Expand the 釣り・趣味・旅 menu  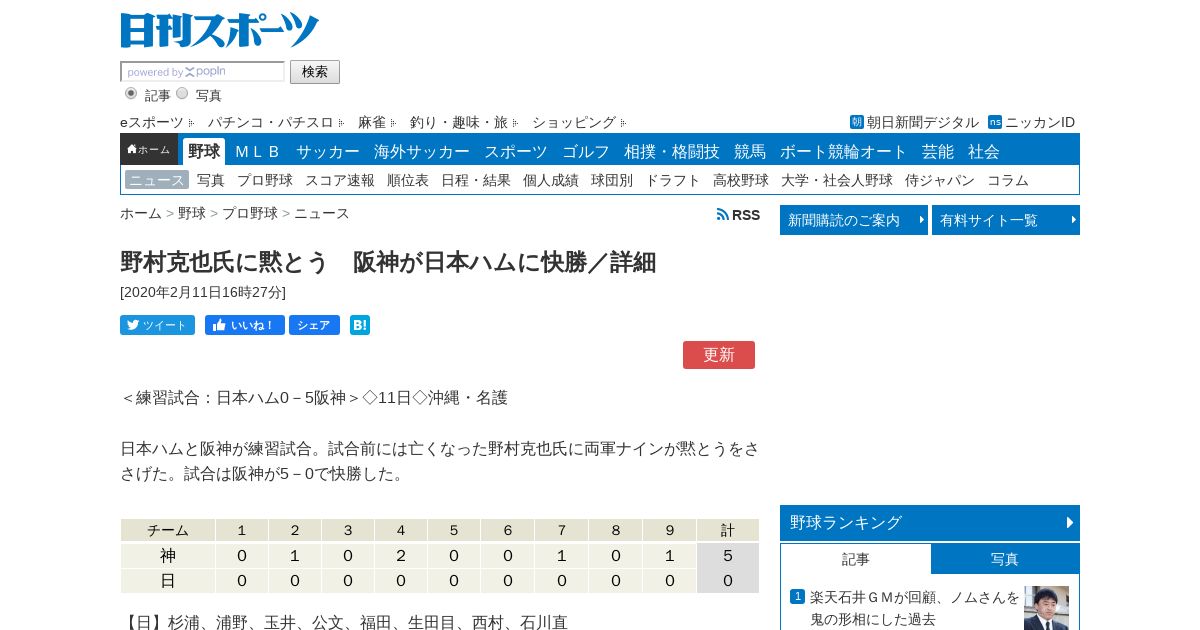pyautogui.click(x=464, y=122)
